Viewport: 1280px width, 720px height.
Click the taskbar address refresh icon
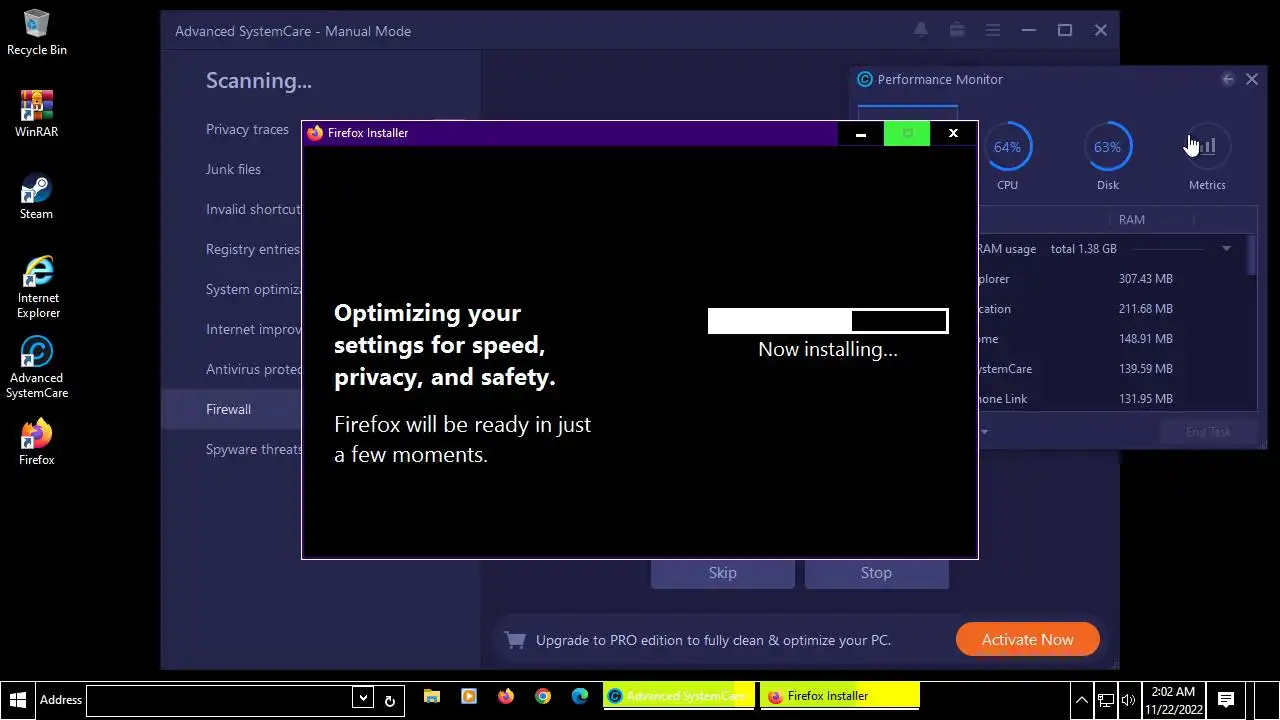[390, 700]
